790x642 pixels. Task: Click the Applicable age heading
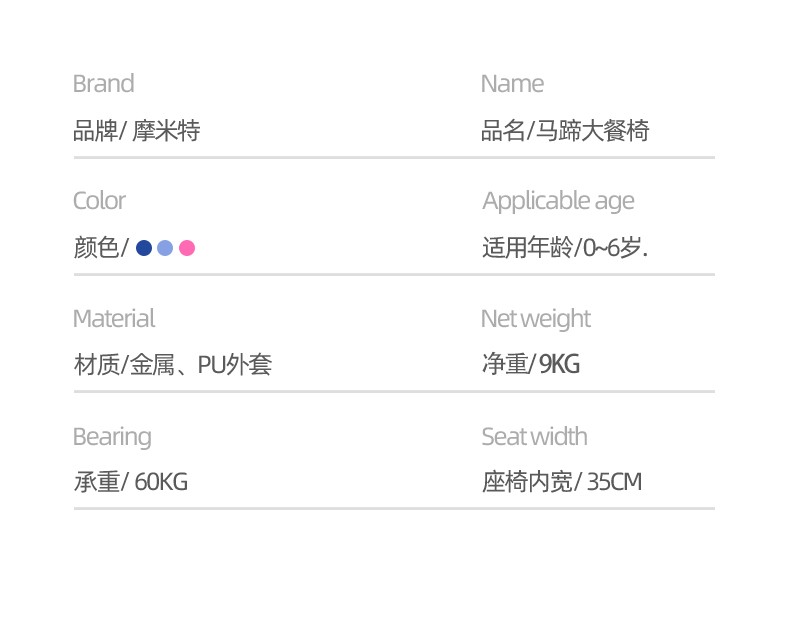point(558,202)
